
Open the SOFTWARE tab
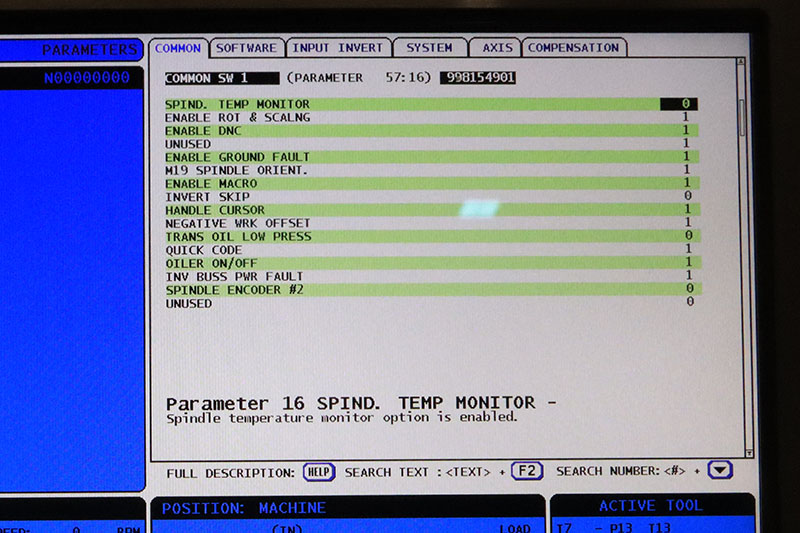pos(246,48)
